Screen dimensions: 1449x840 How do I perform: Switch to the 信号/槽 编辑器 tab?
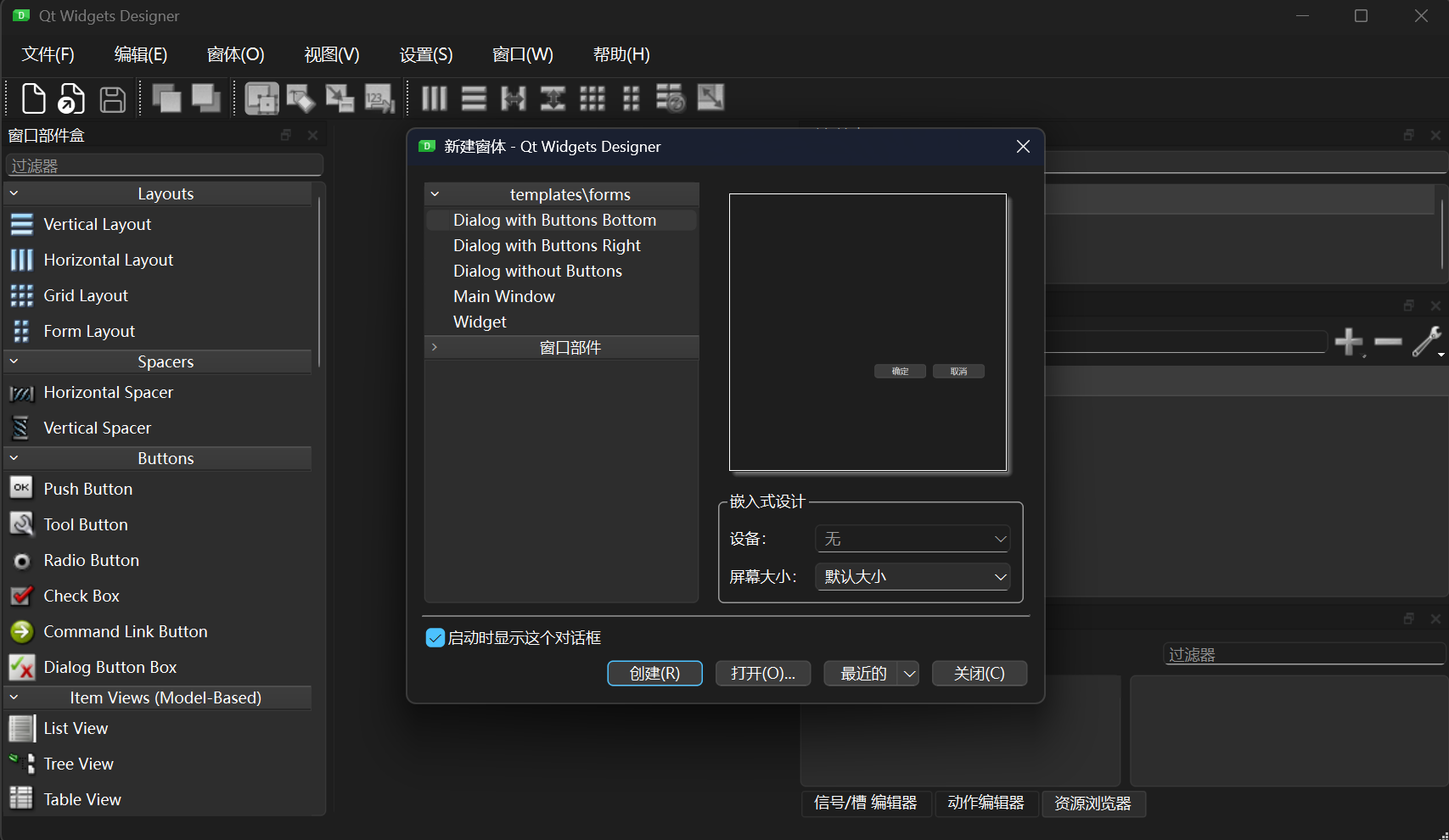pos(866,803)
